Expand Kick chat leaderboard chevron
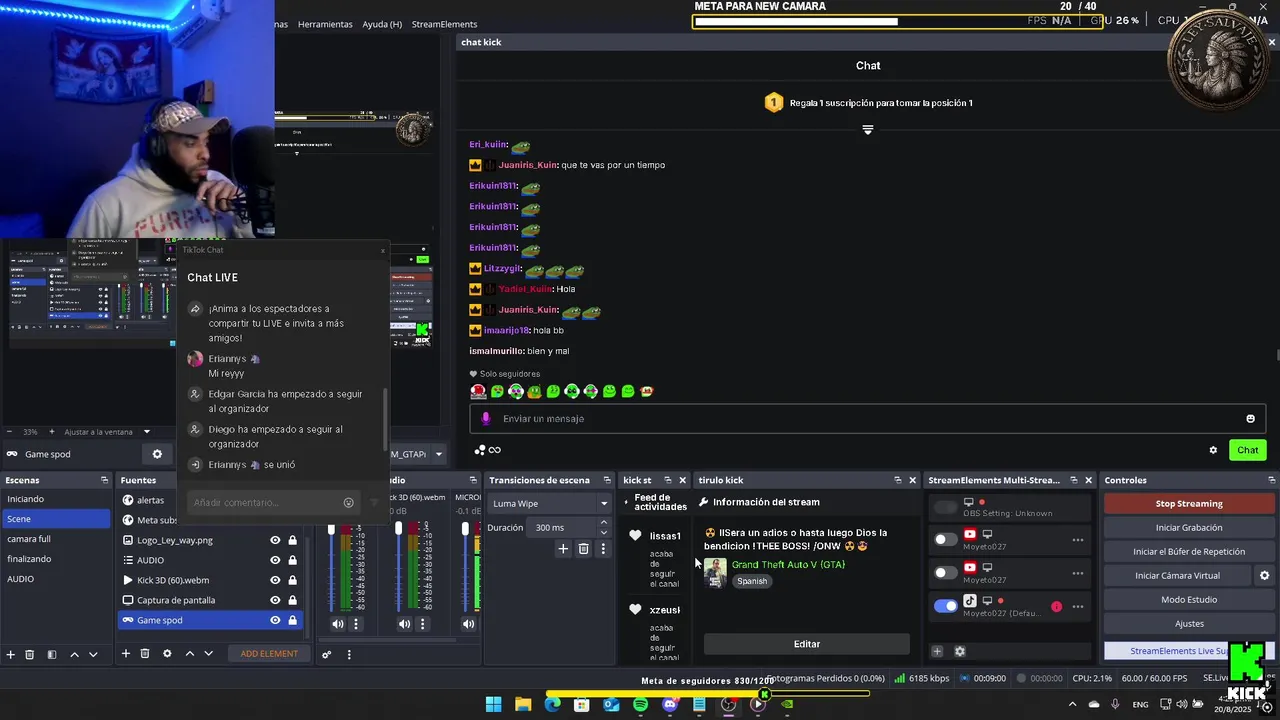This screenshot has width=1280, height=720. coord(868,130)
